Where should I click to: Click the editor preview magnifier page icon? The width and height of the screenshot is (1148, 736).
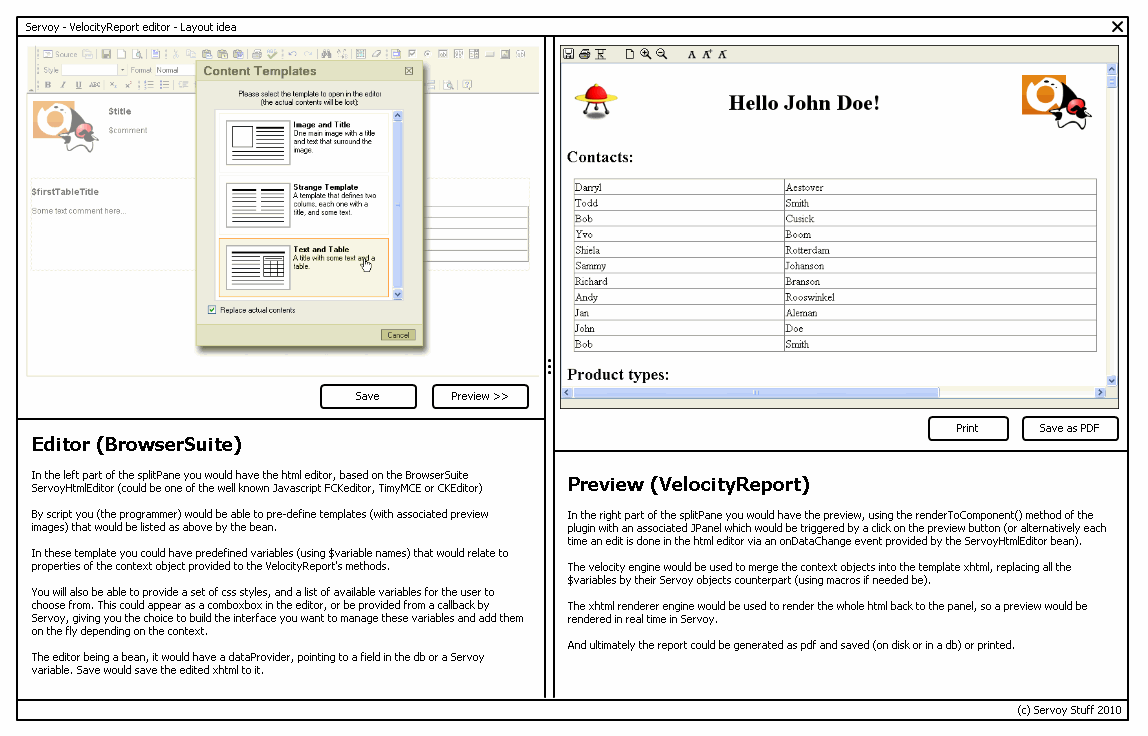(137, 54)
